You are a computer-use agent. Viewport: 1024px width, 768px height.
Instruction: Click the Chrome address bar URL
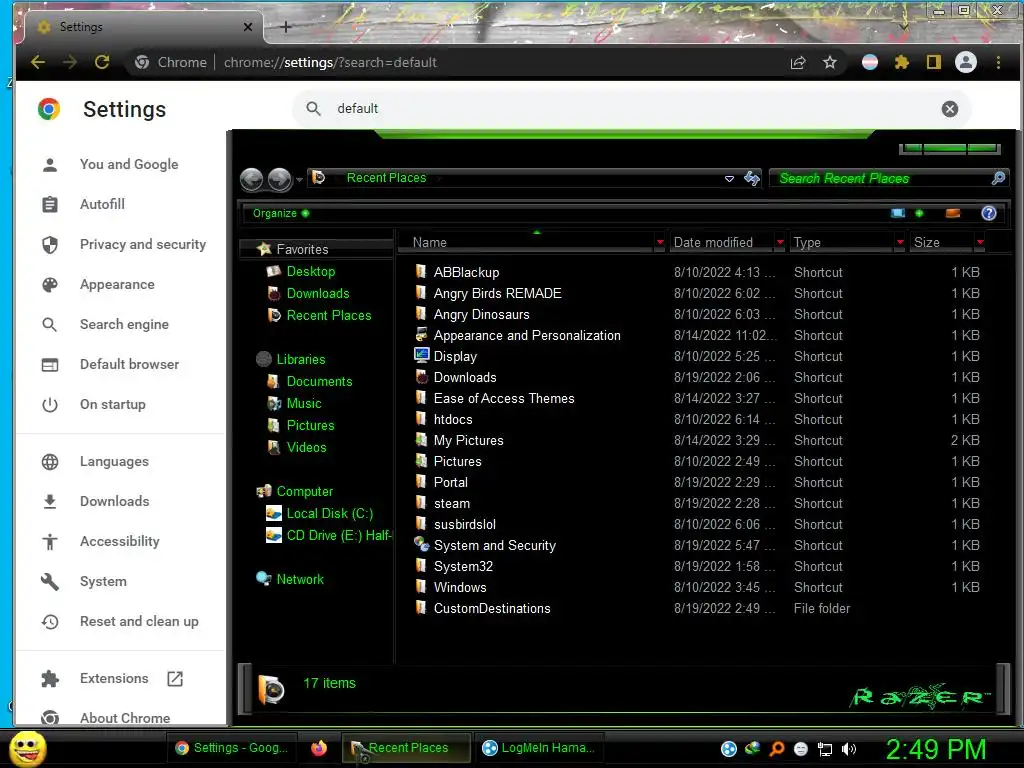coord(330,63)
